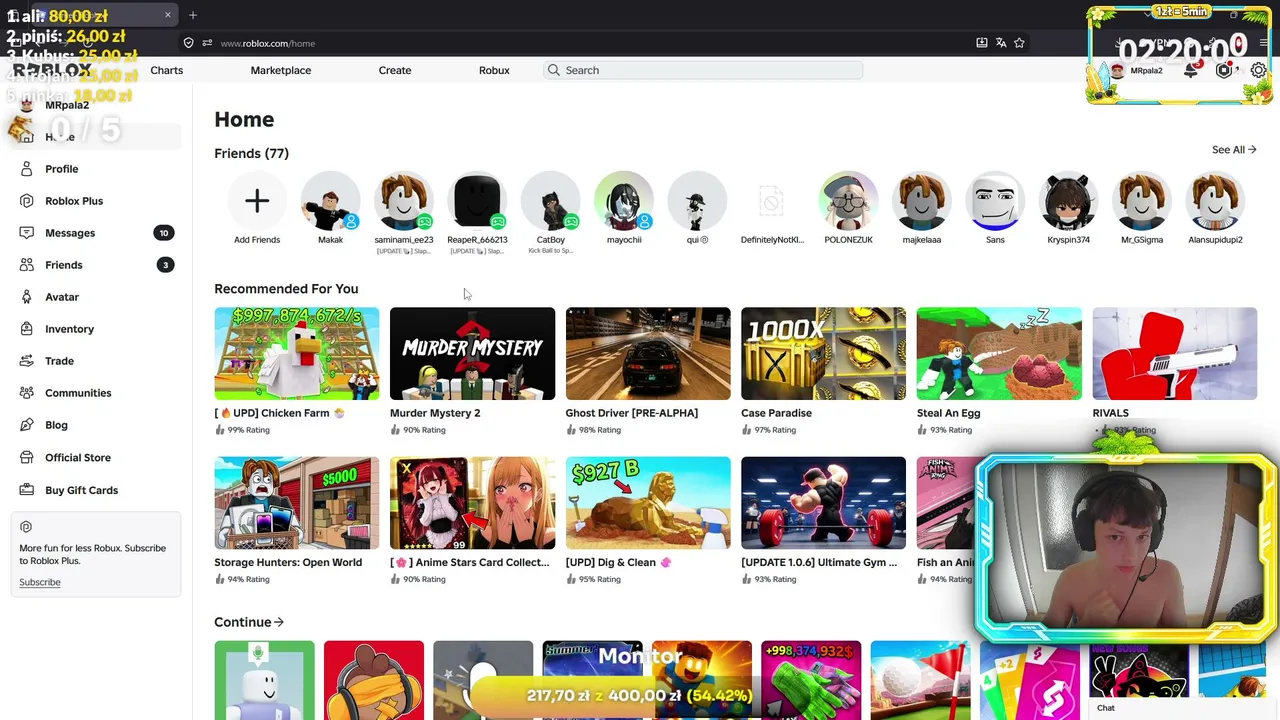
Task: Open the Robux tab in the top navigation
Action: pyautogui.click(x=494, y=70)
